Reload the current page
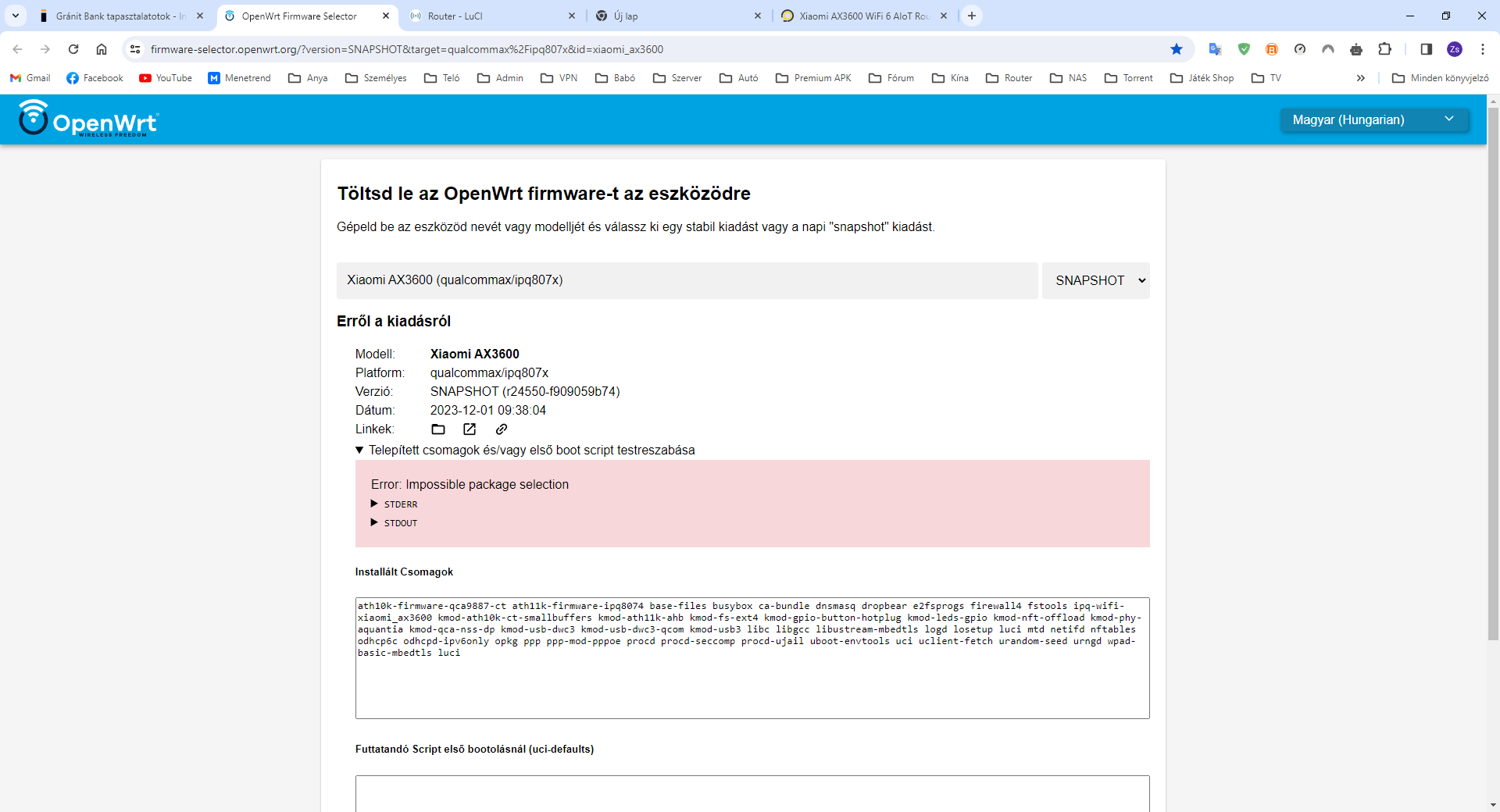1500x812 pixels. pyautogui.click(x=73, y=49)
